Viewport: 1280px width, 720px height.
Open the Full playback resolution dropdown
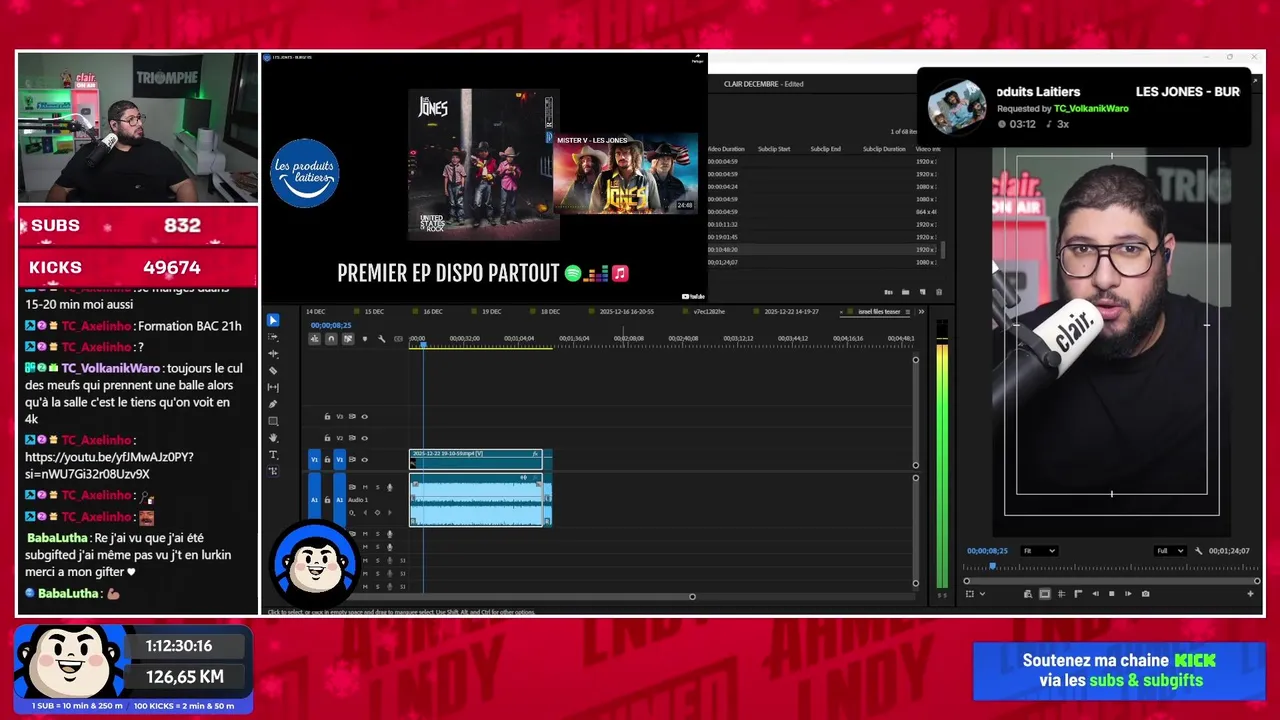(x=1169, y=551)
